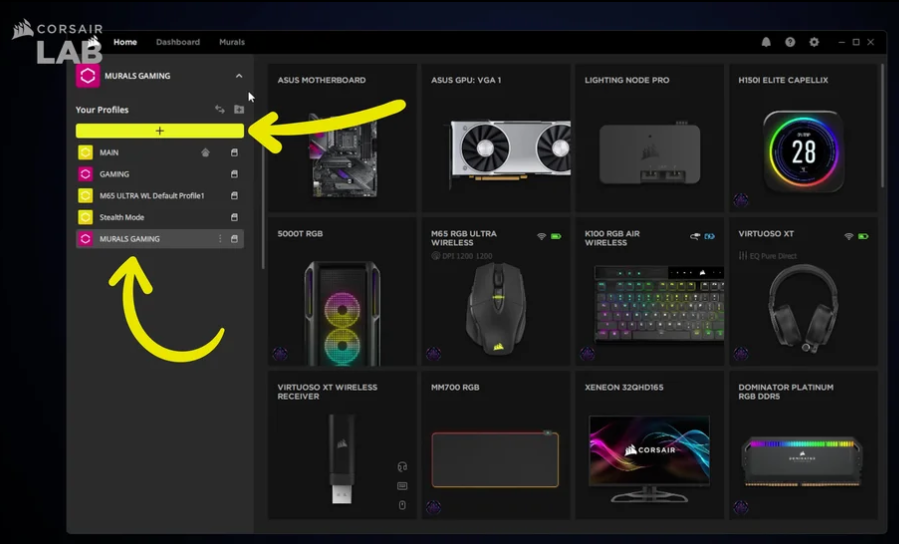This screenshot has height=544, width=899.
Task: Click the keyboard icon on Virtuoso XT receiver tile
Action: (x=402, y=486)
